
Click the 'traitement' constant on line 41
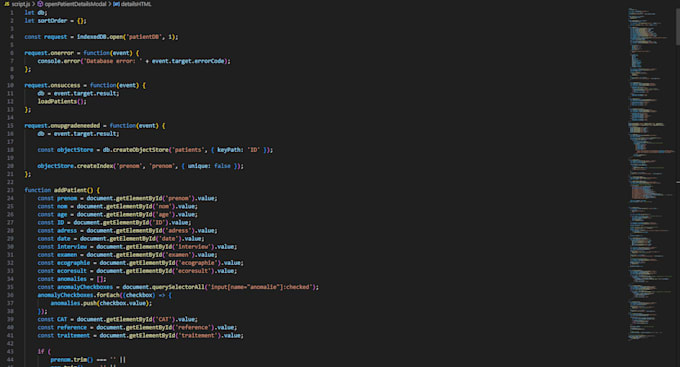pos(73,335)
